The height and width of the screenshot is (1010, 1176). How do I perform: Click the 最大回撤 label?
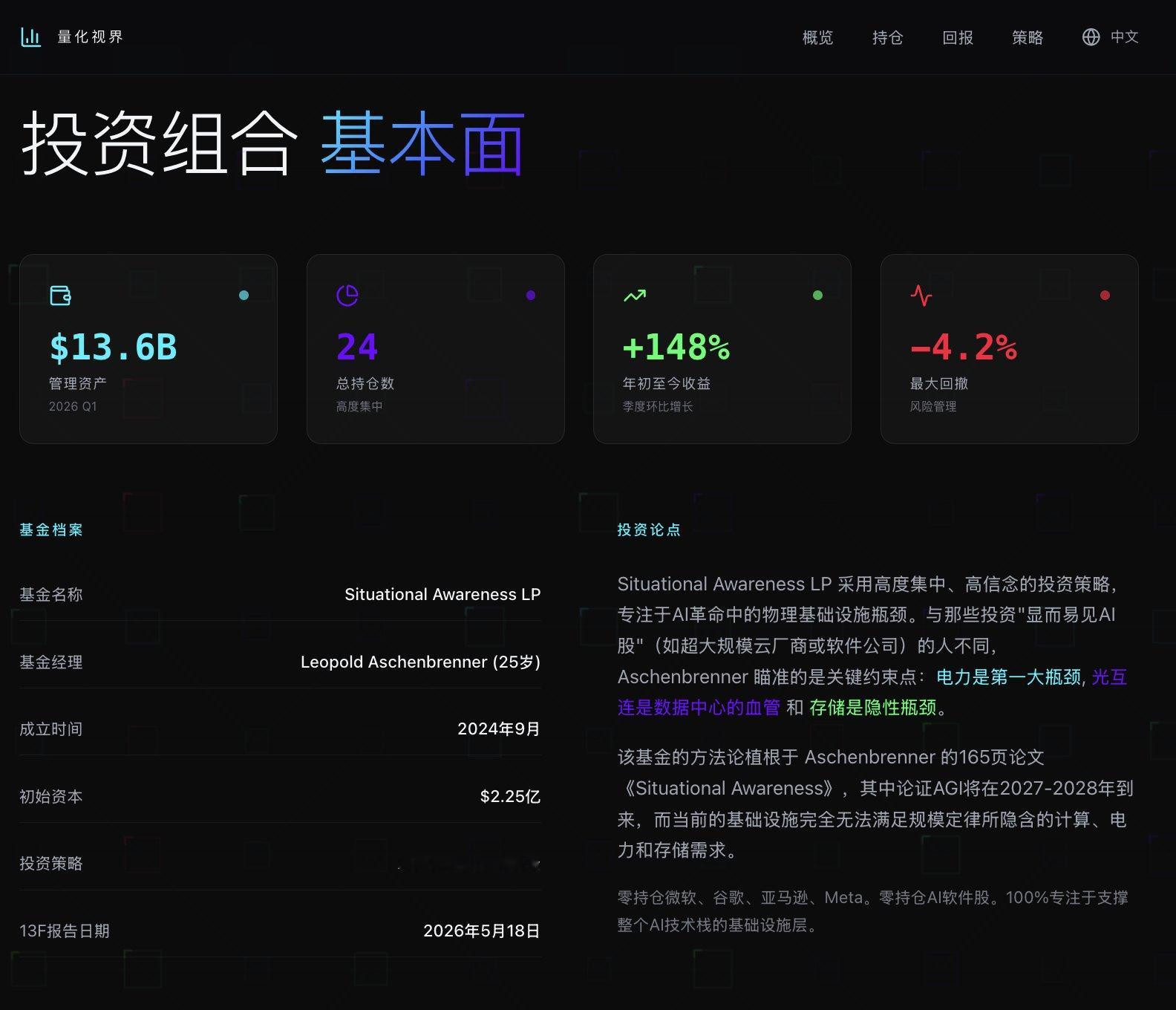tap(939, 383)
